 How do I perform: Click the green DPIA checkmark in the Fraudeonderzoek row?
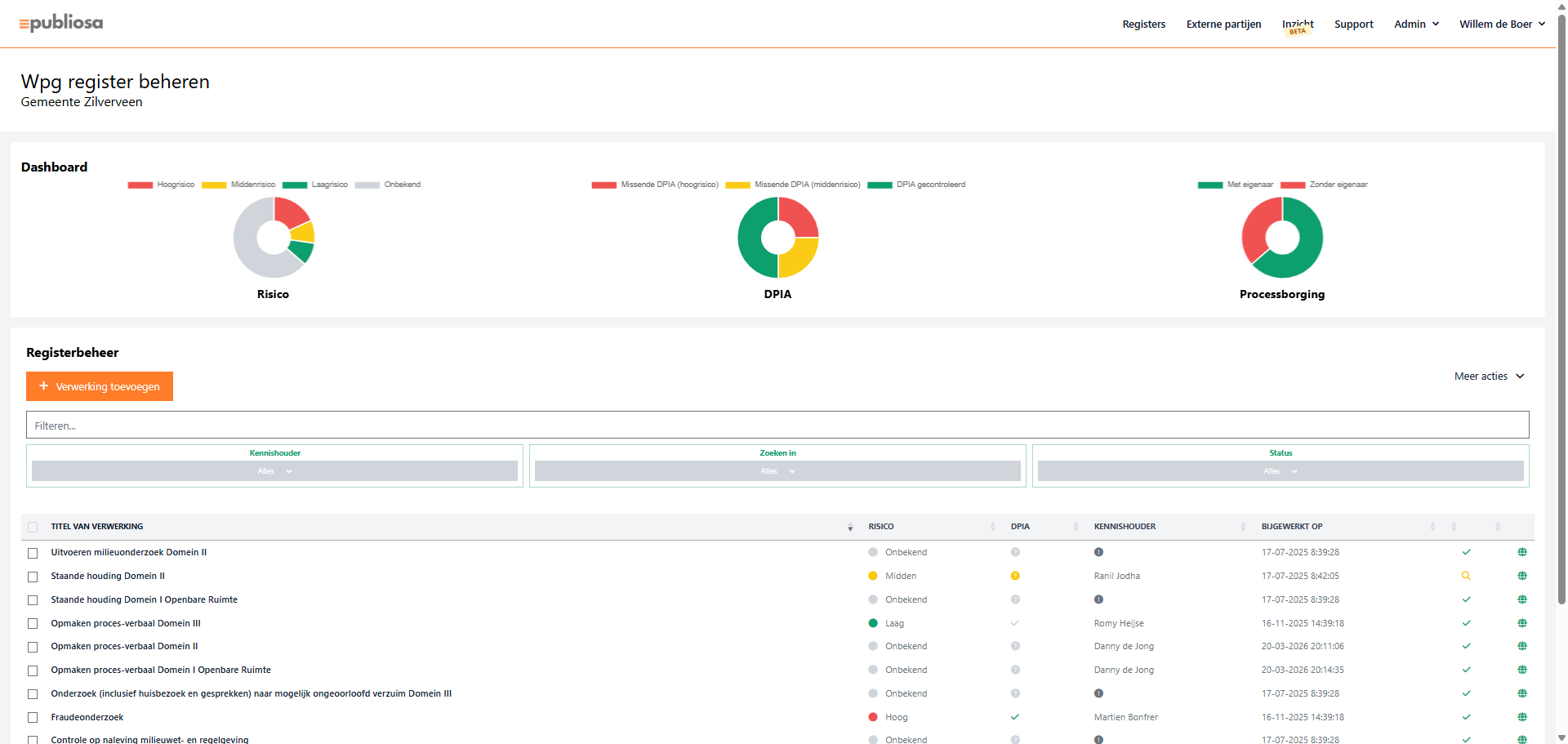1015,717
